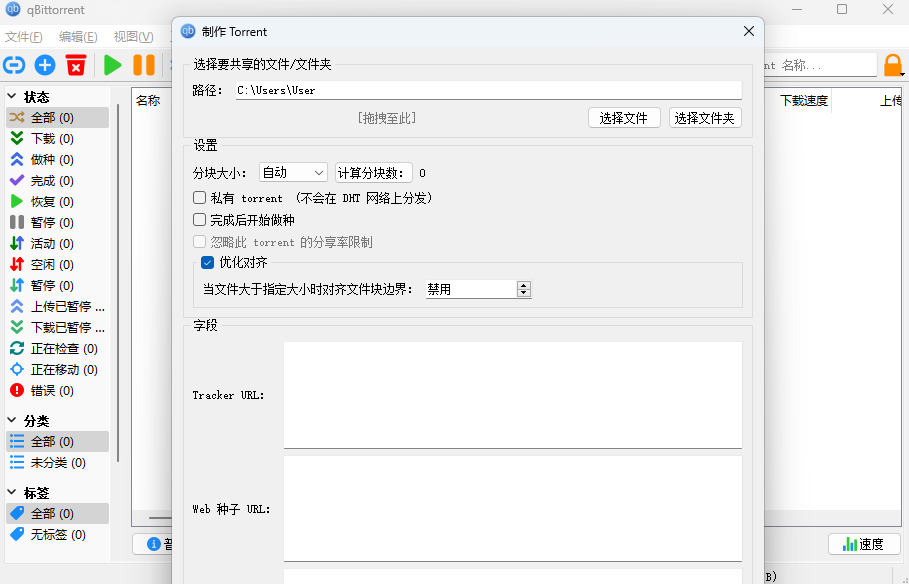Click the stepper beside the 禁用 dropdown
The width and height of the screenshot is (909, 584).
click(x=523, y=288)
